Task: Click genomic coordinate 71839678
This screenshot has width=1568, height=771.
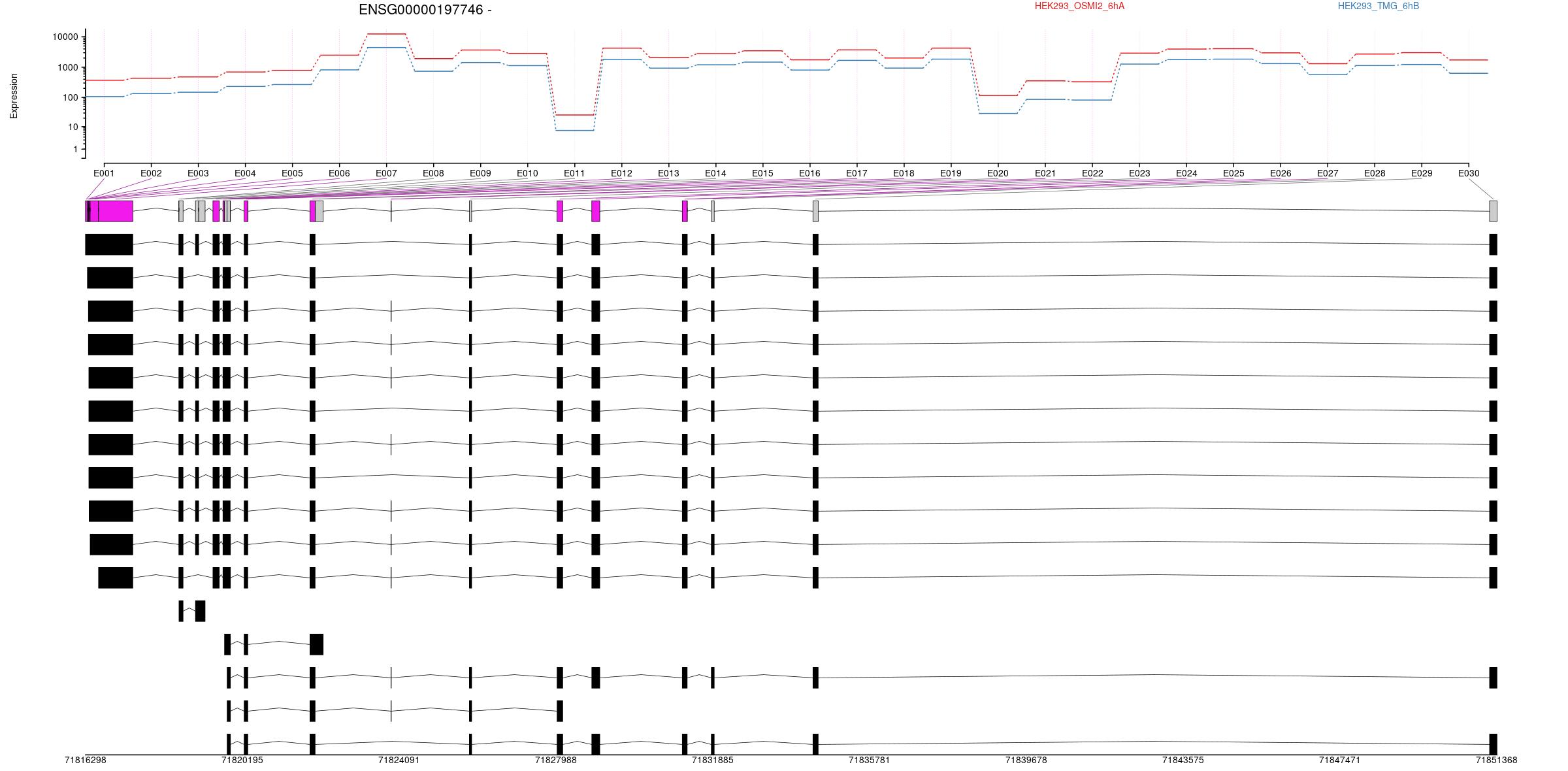Action: [1026, 760]
